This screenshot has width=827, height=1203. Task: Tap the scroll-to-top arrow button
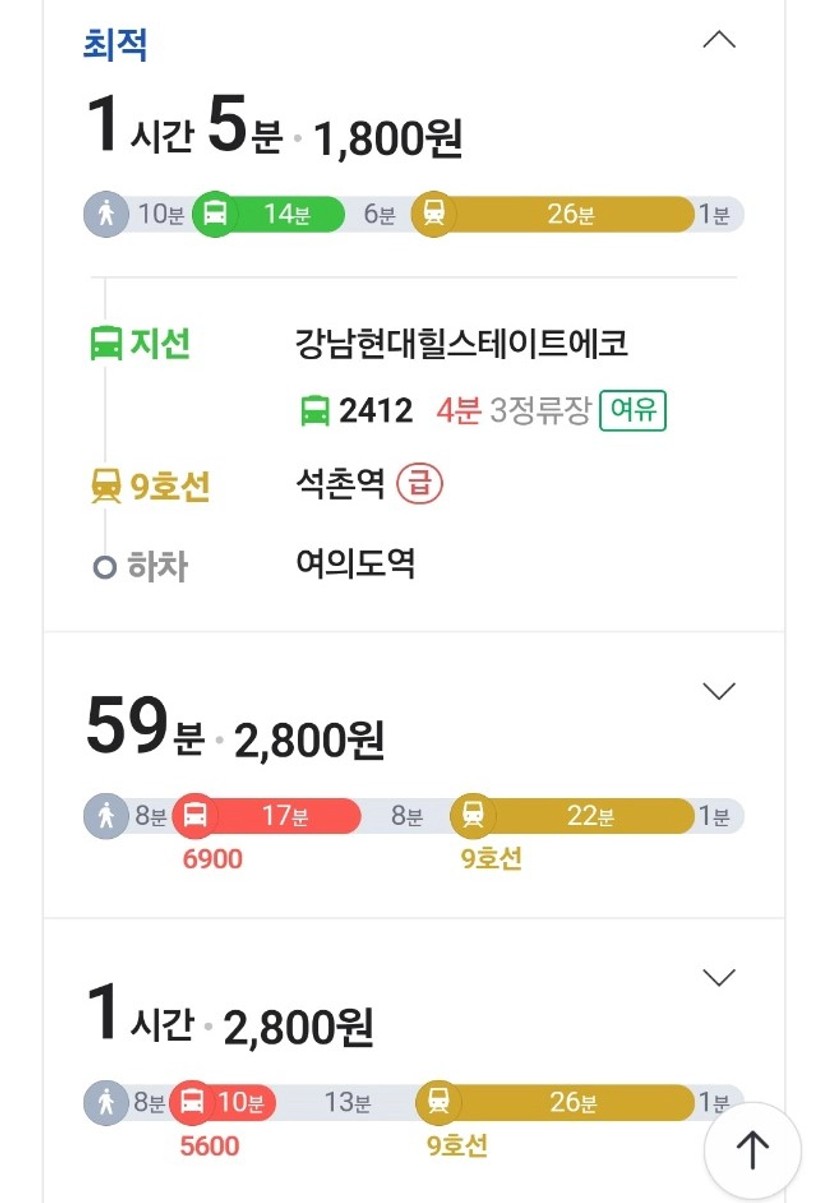coord(752,1151)
